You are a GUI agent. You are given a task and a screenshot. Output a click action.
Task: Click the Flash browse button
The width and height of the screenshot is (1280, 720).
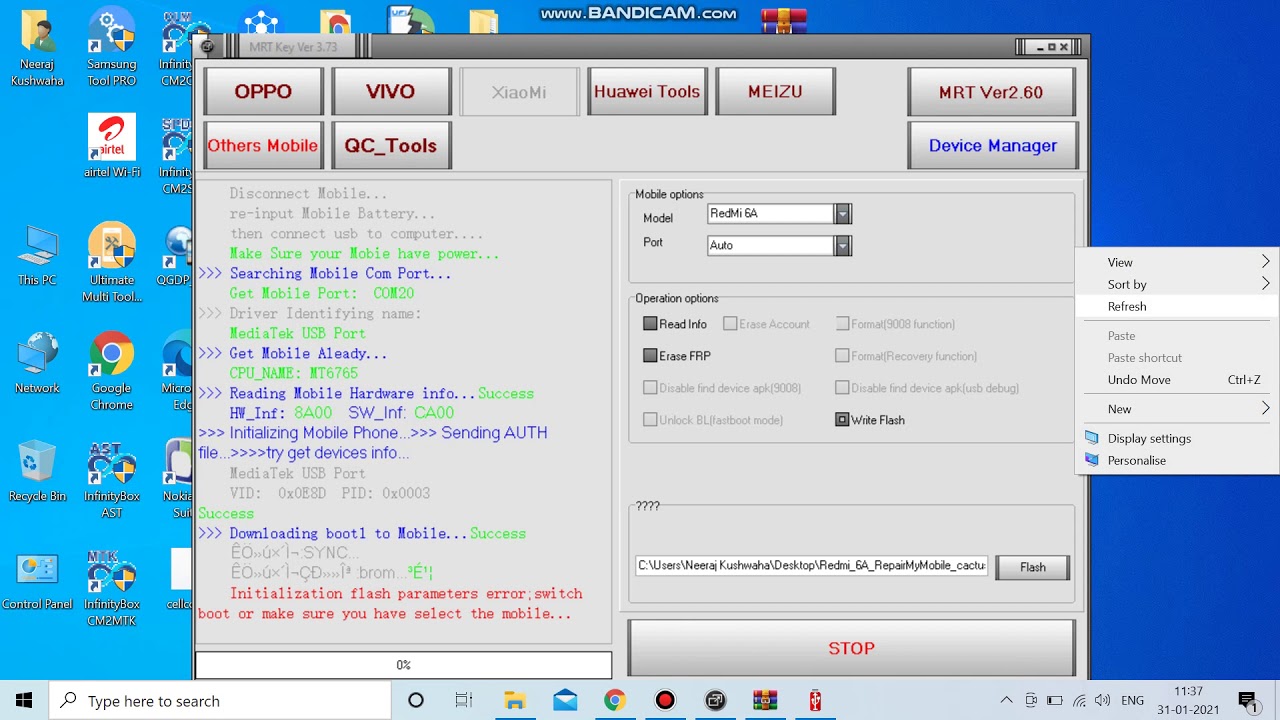(x=1032, y=567)
